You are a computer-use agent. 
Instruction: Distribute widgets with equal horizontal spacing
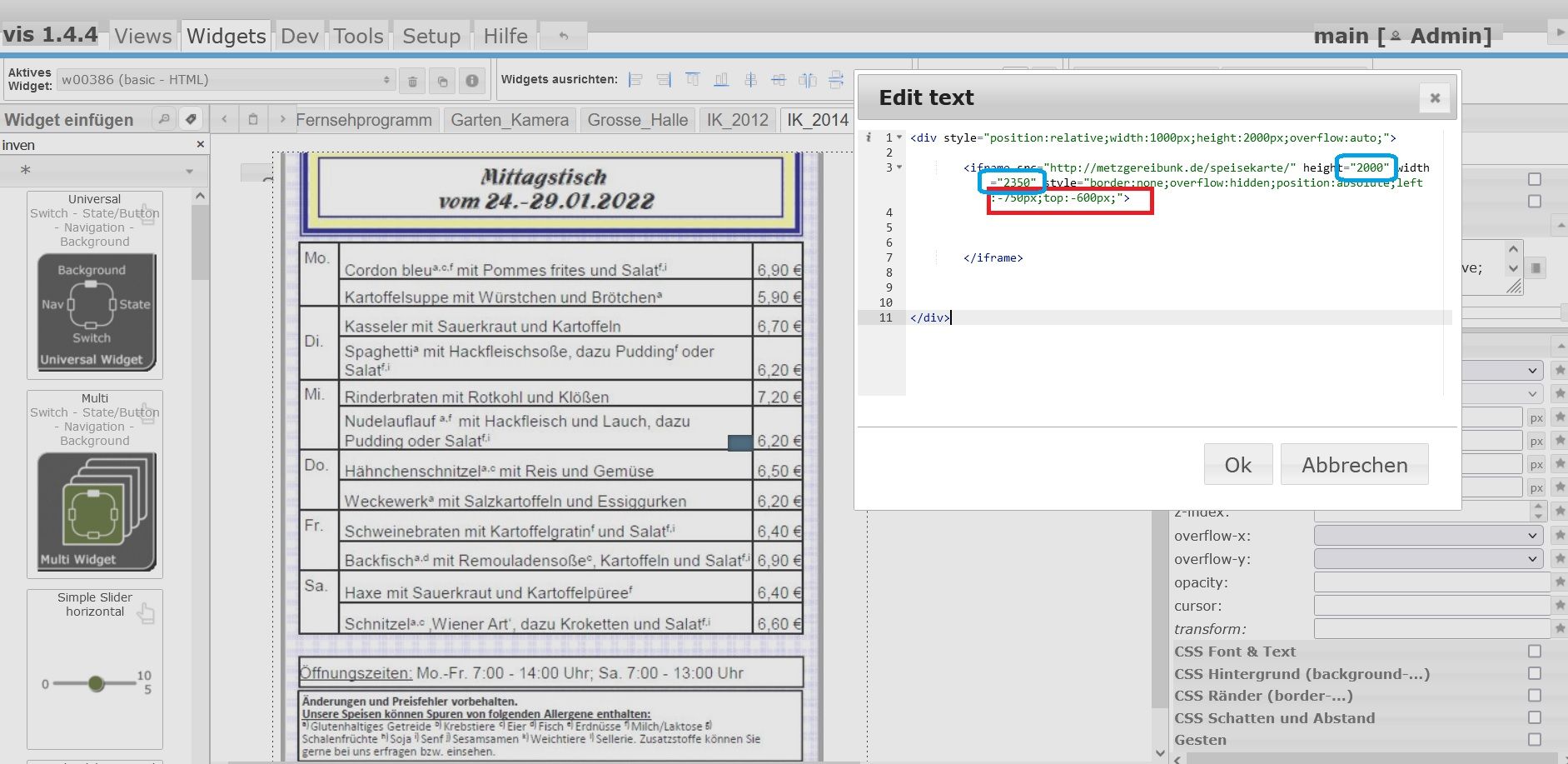tap(808, 80)
